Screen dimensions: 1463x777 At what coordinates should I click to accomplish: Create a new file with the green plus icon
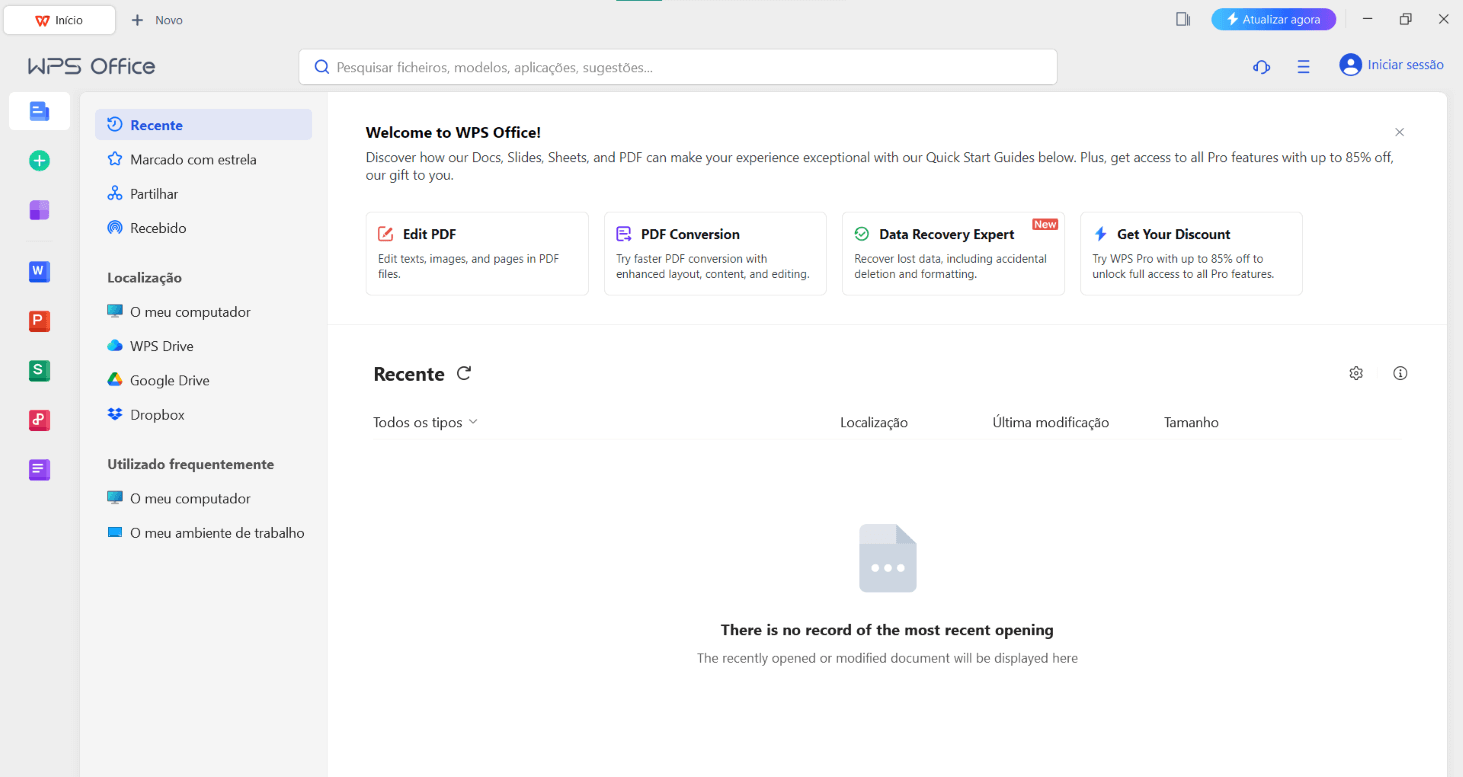click(39, 160)
